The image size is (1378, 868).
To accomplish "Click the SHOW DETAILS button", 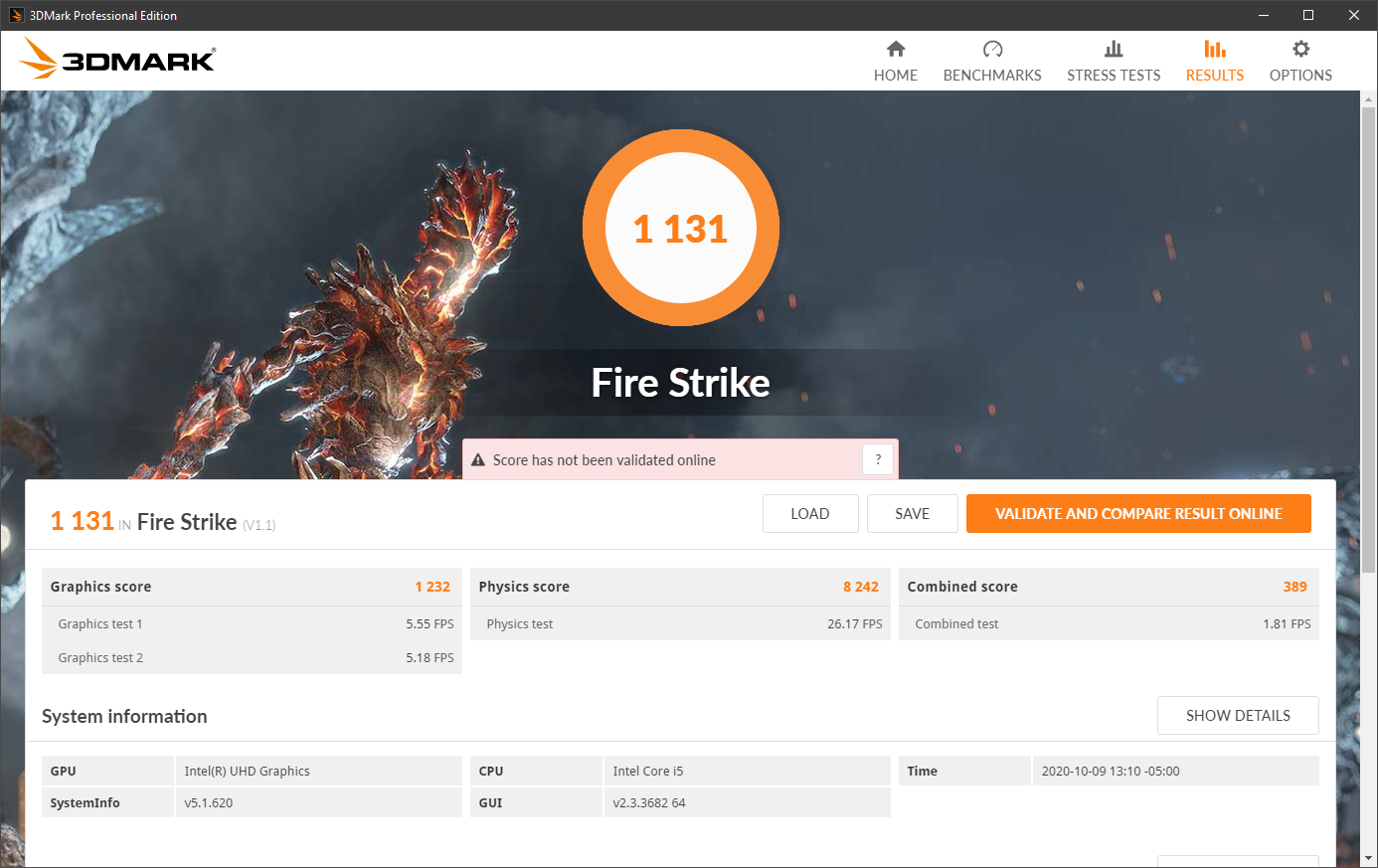I will coord(1238,716).
